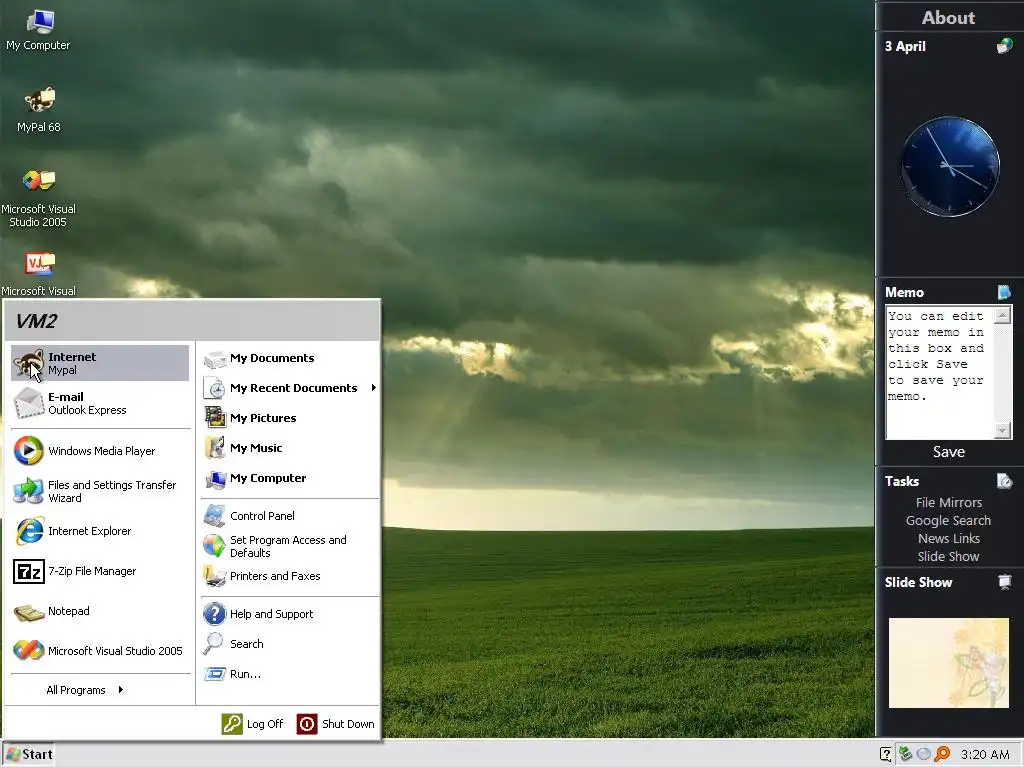Screen dimensions: 1024x768
Task: Click the slide show image thumbnail
Action: 948,663
